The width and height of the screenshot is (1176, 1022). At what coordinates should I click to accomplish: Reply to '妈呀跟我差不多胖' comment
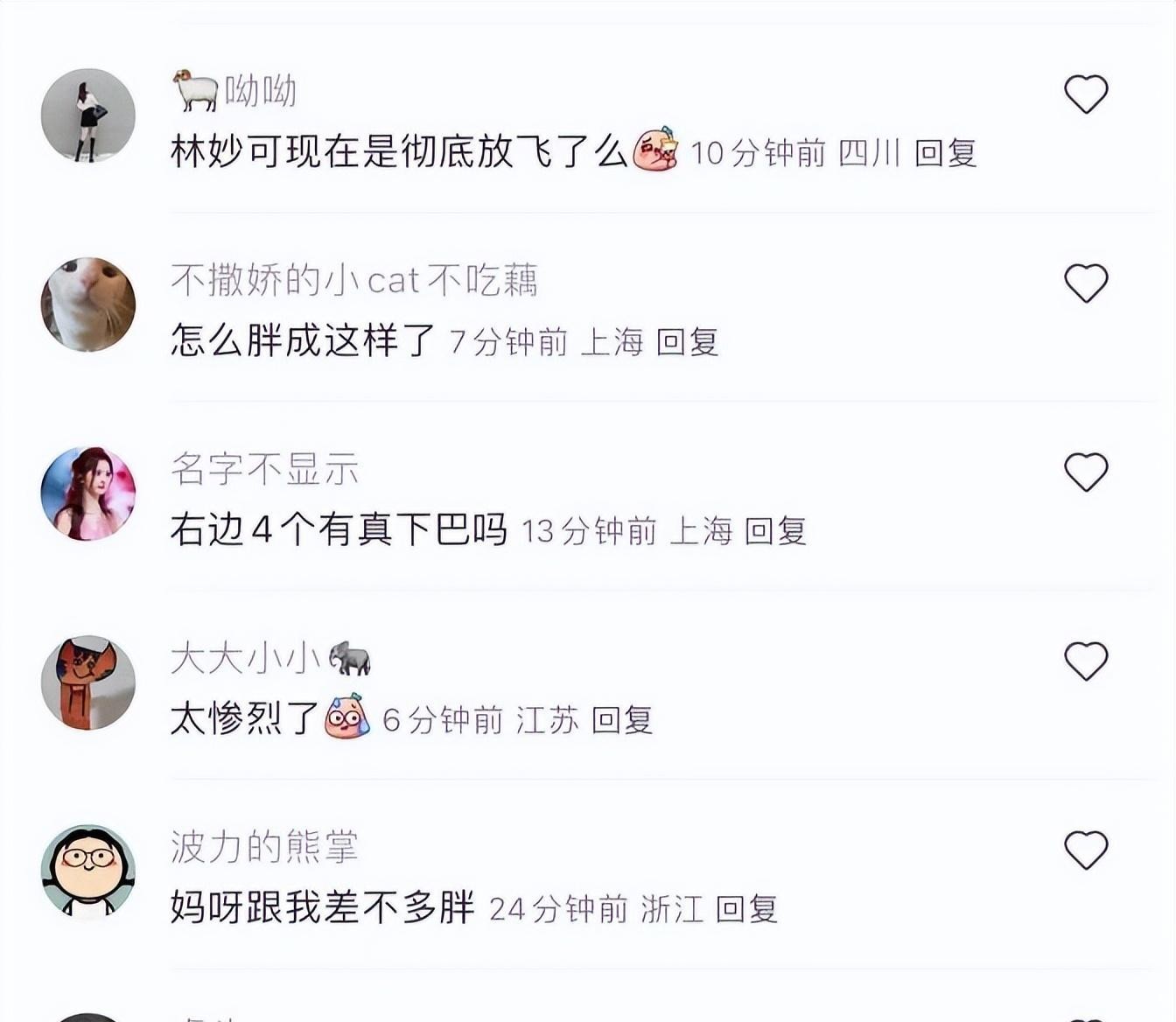pyautogui.click(x=746, y=909)
